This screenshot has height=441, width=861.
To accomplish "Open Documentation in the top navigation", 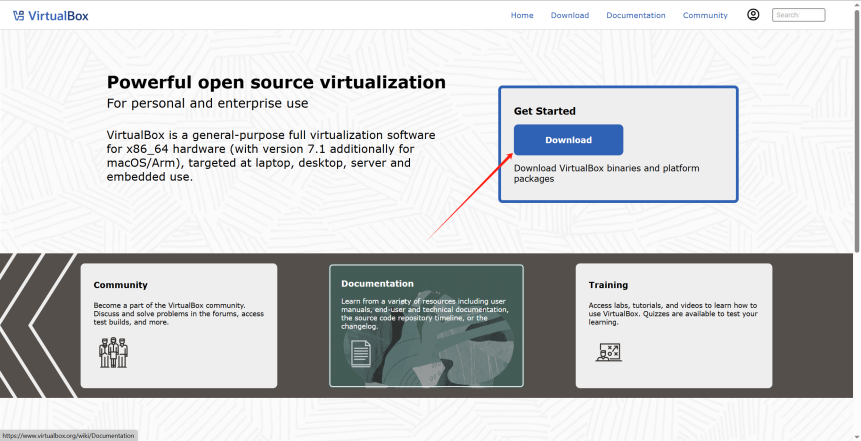I will click(635, 15).
